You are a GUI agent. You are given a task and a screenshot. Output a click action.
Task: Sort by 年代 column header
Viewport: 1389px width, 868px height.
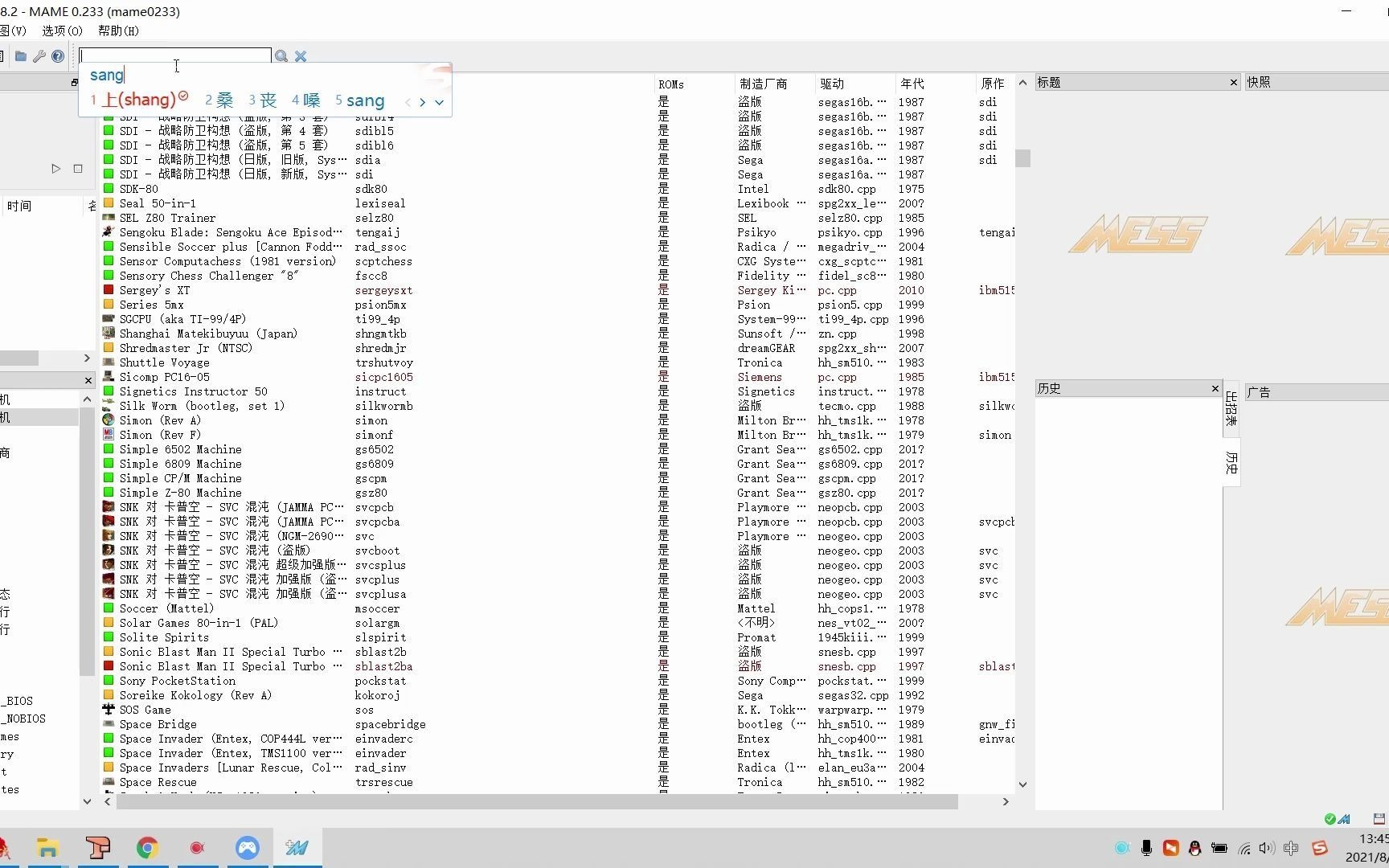click(x=912, y=84)
